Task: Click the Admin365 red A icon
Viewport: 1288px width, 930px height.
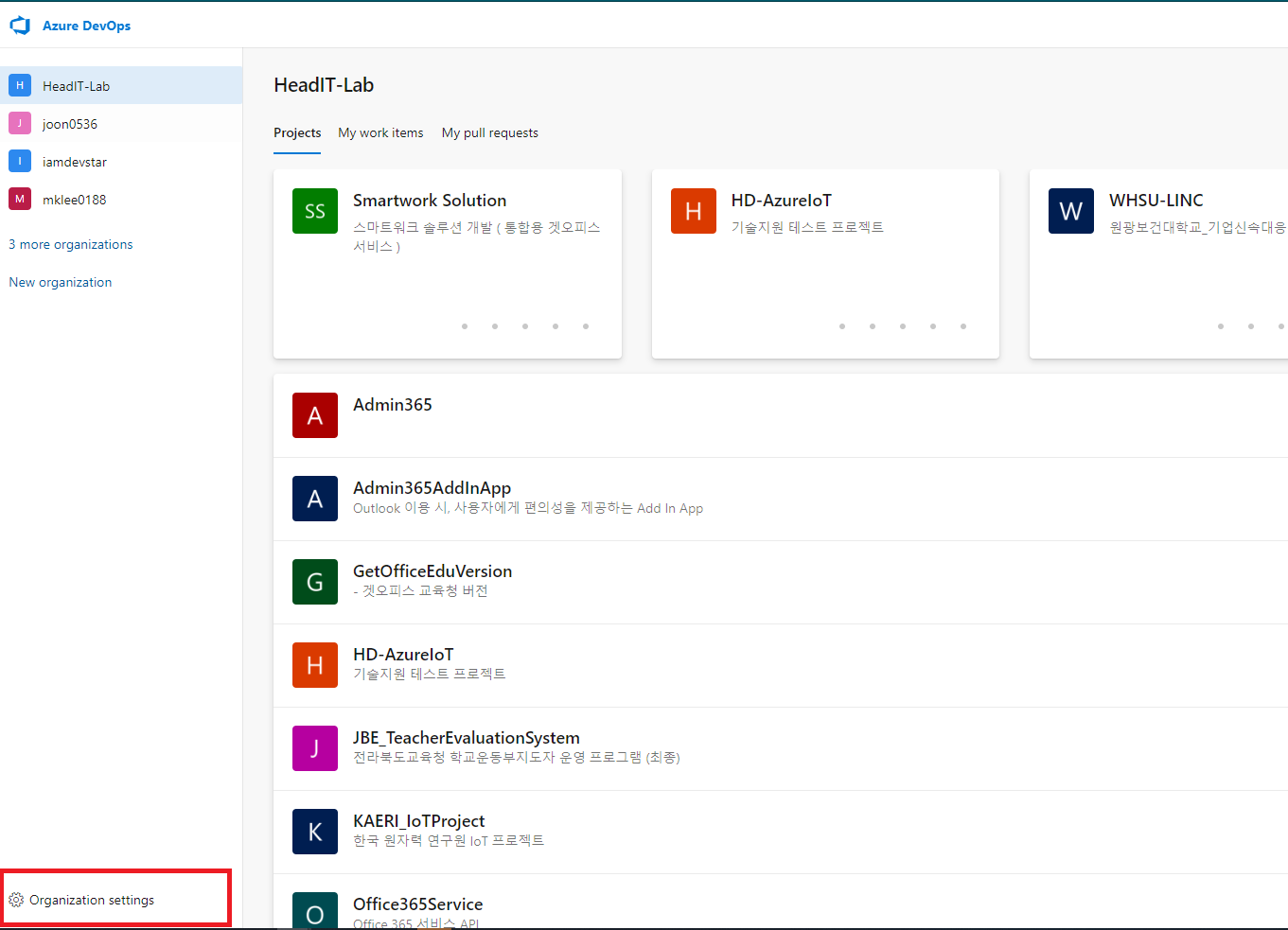Action: 315,415
